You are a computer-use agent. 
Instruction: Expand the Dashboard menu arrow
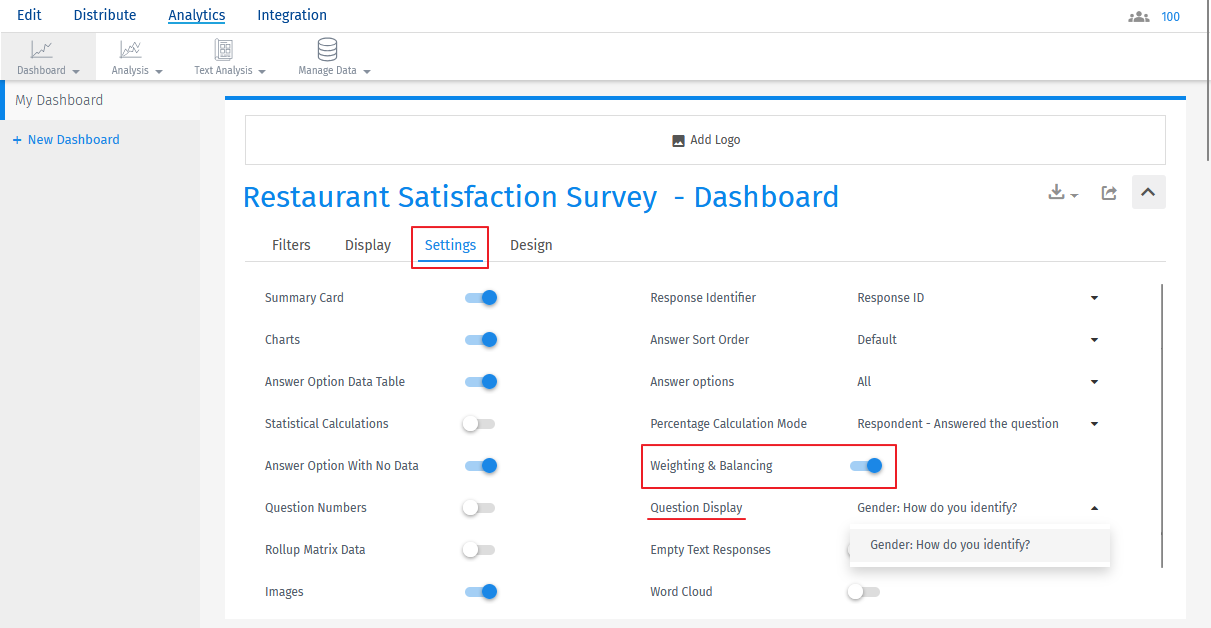76,72
